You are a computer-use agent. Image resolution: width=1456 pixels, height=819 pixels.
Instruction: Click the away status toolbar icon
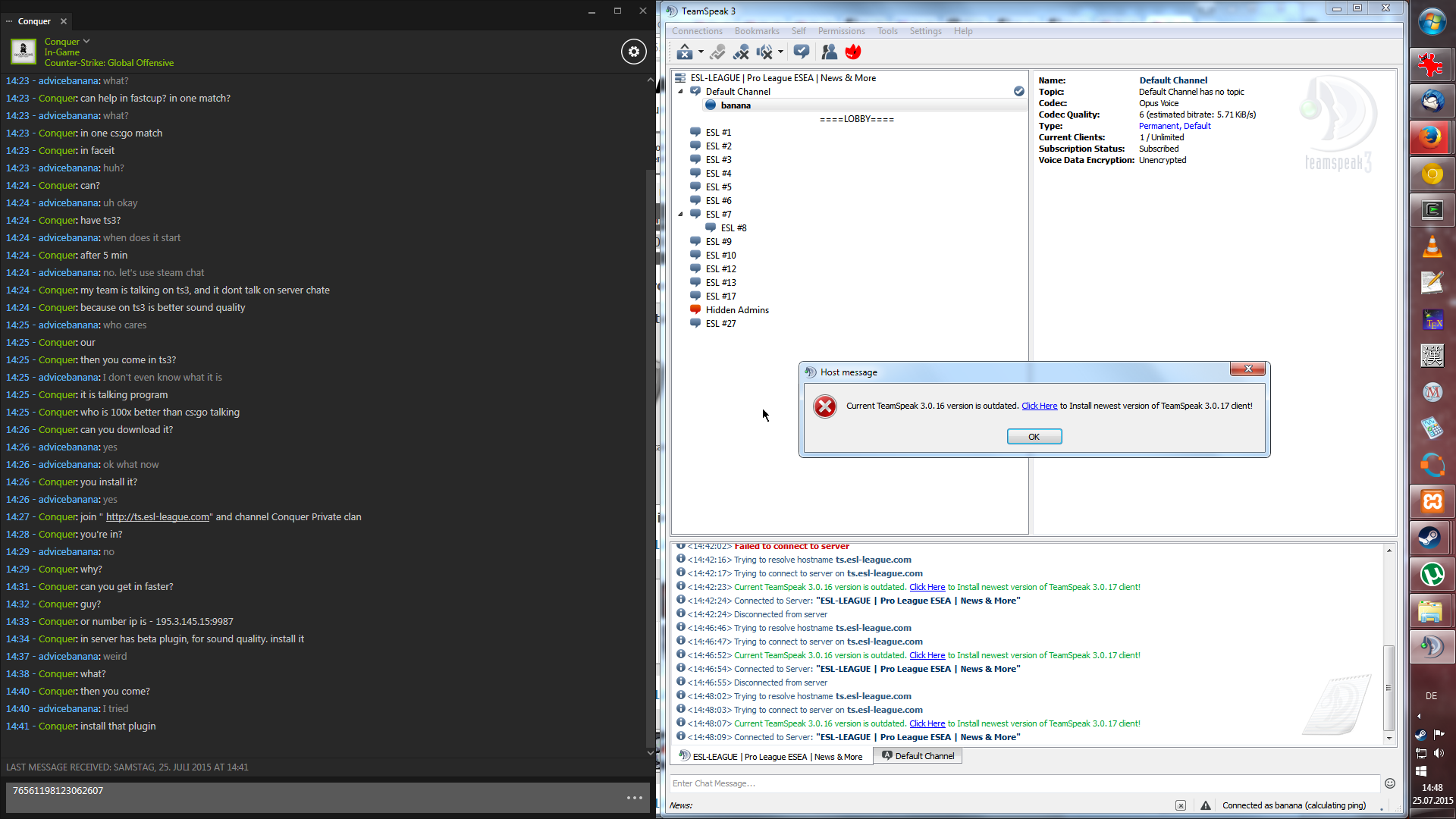click(684, 52)
